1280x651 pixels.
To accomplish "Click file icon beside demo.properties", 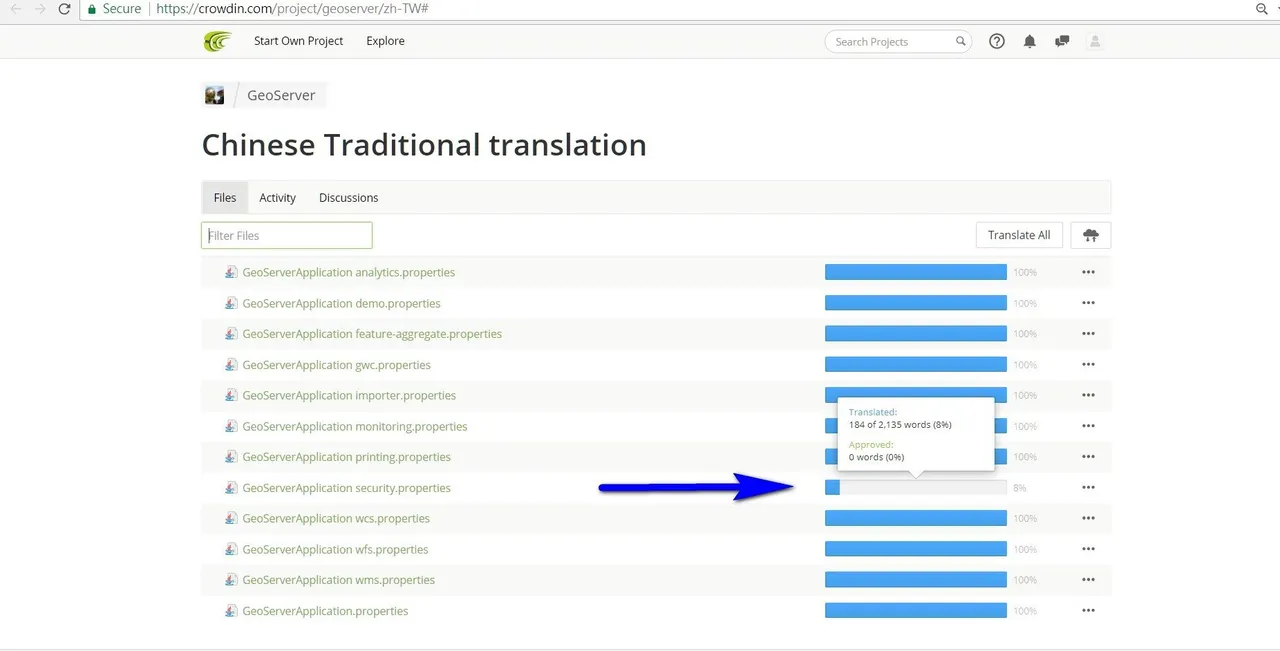I will pyautogui.click(x=231, y=303).
